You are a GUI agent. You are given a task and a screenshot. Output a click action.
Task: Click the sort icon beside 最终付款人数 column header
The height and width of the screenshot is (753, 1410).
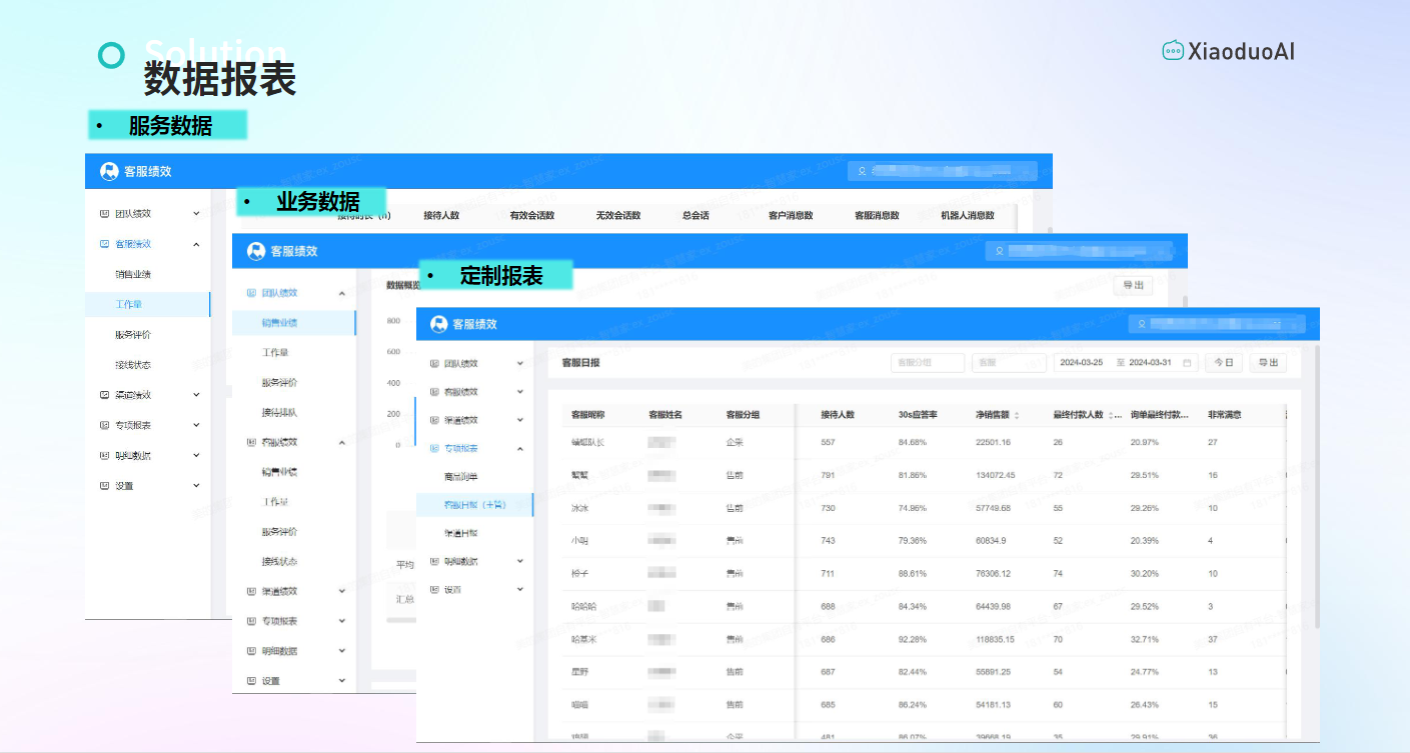pyautogui.click(x=1111, y=415)
